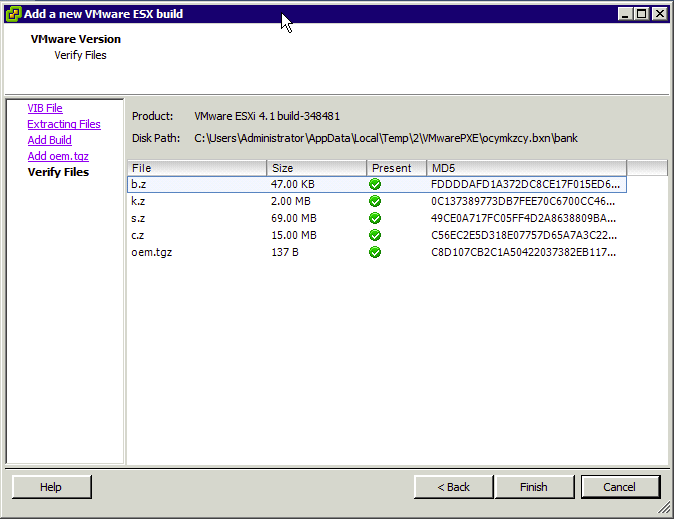
Task: Sort by the Size column header
Action: (316, 168)
